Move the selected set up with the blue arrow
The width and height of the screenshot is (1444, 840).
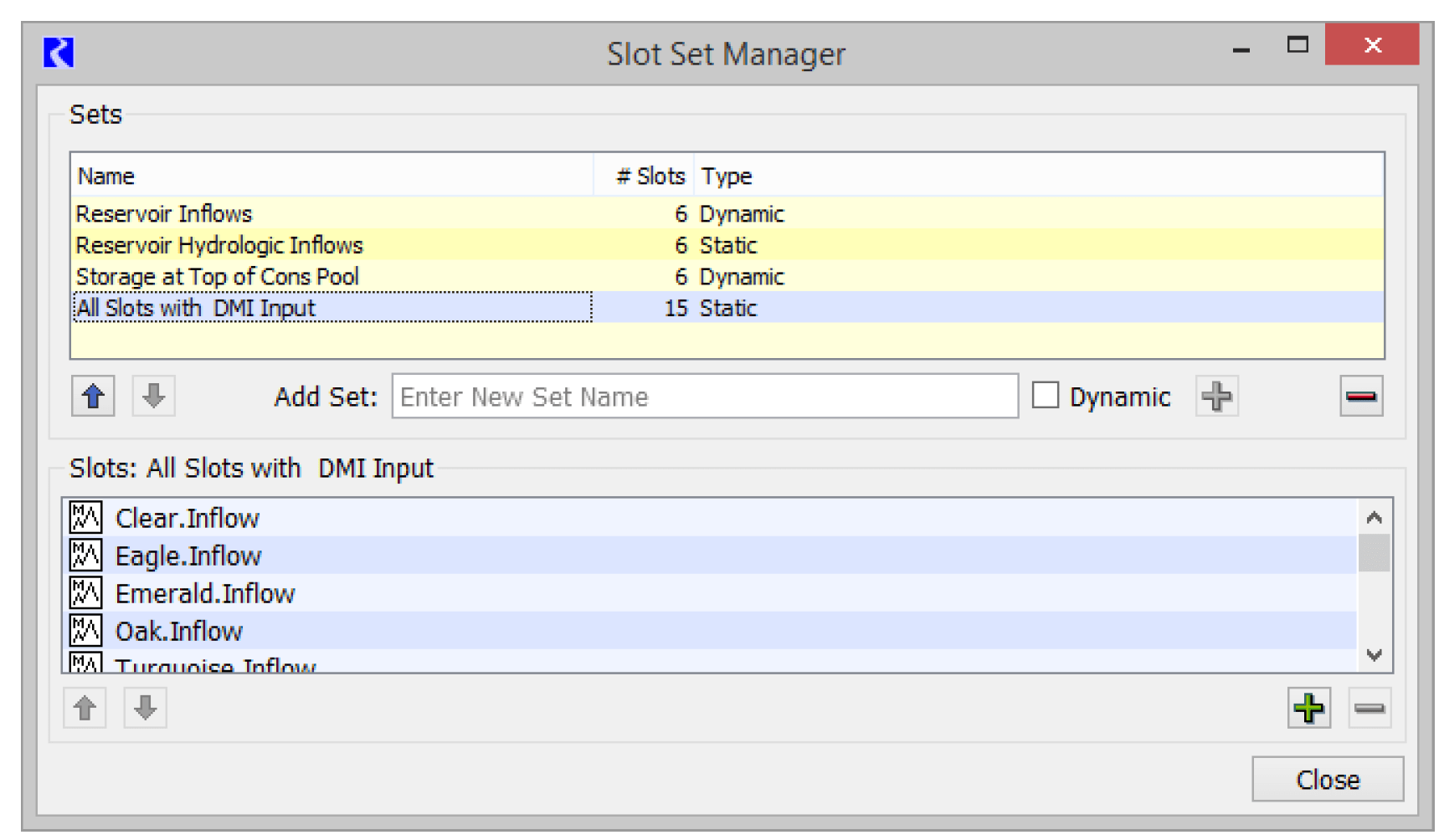tap(92, 397)
